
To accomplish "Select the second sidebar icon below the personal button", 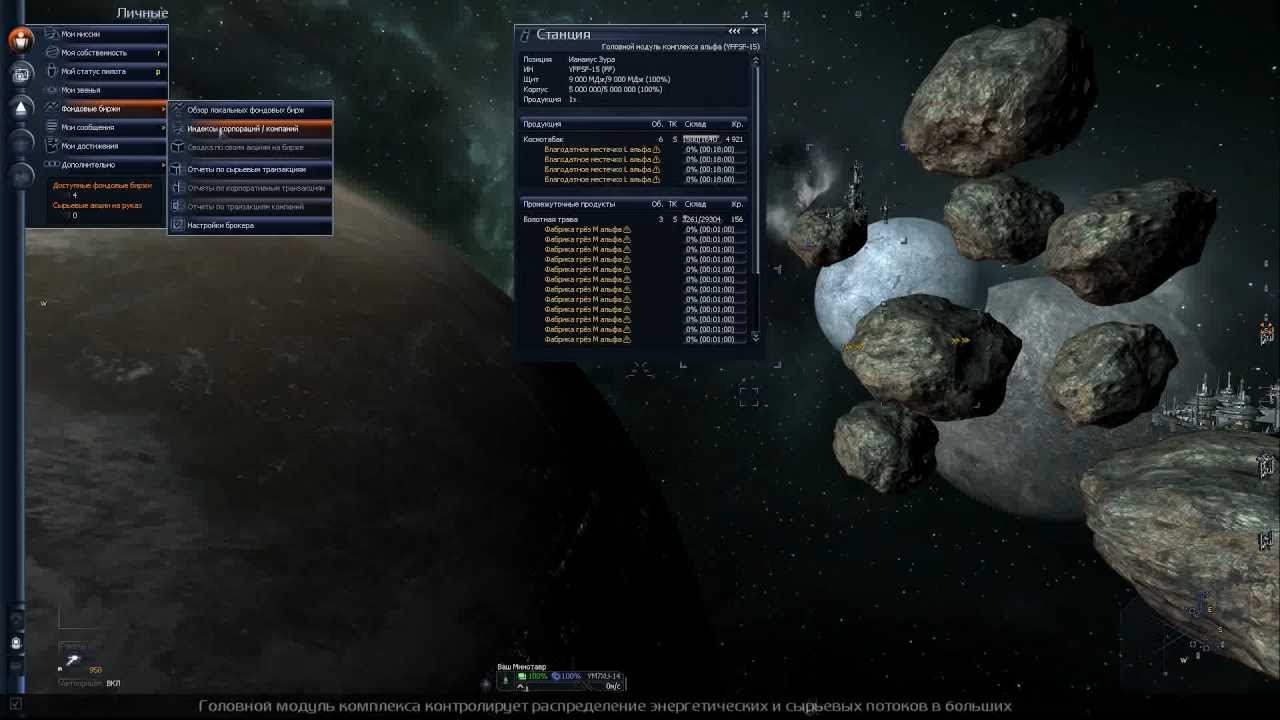I will click(x=21, y=73).
